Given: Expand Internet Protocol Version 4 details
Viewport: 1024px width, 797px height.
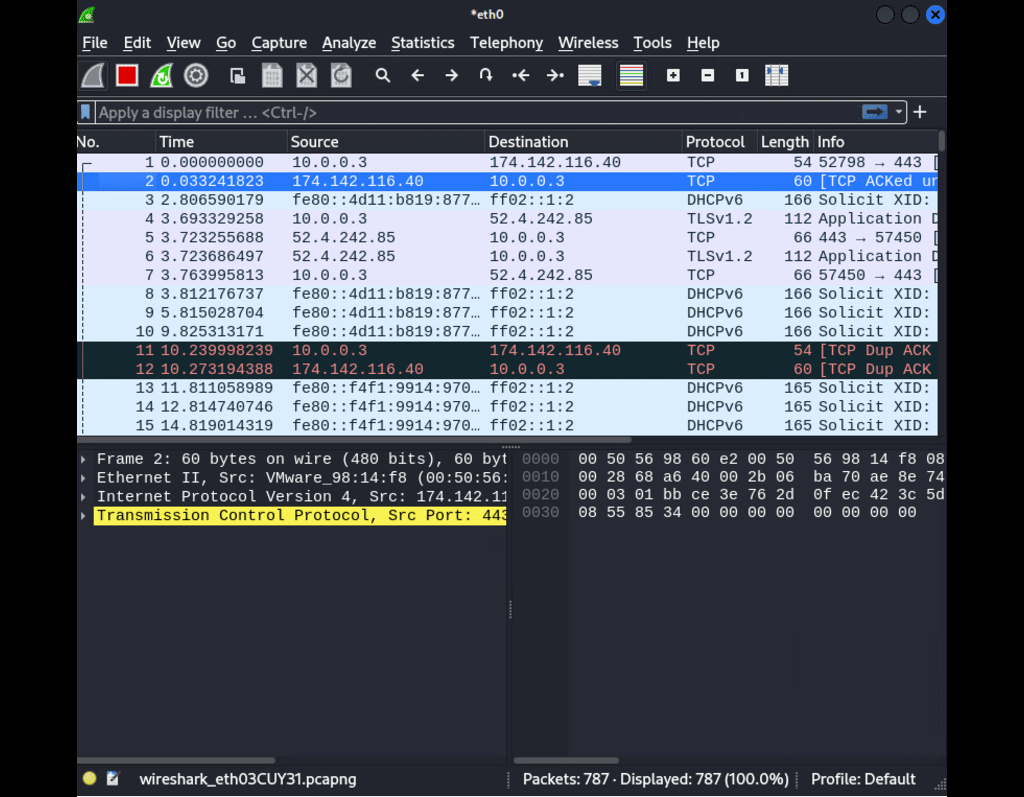Looking at the screenshot, I should (84, 497).
